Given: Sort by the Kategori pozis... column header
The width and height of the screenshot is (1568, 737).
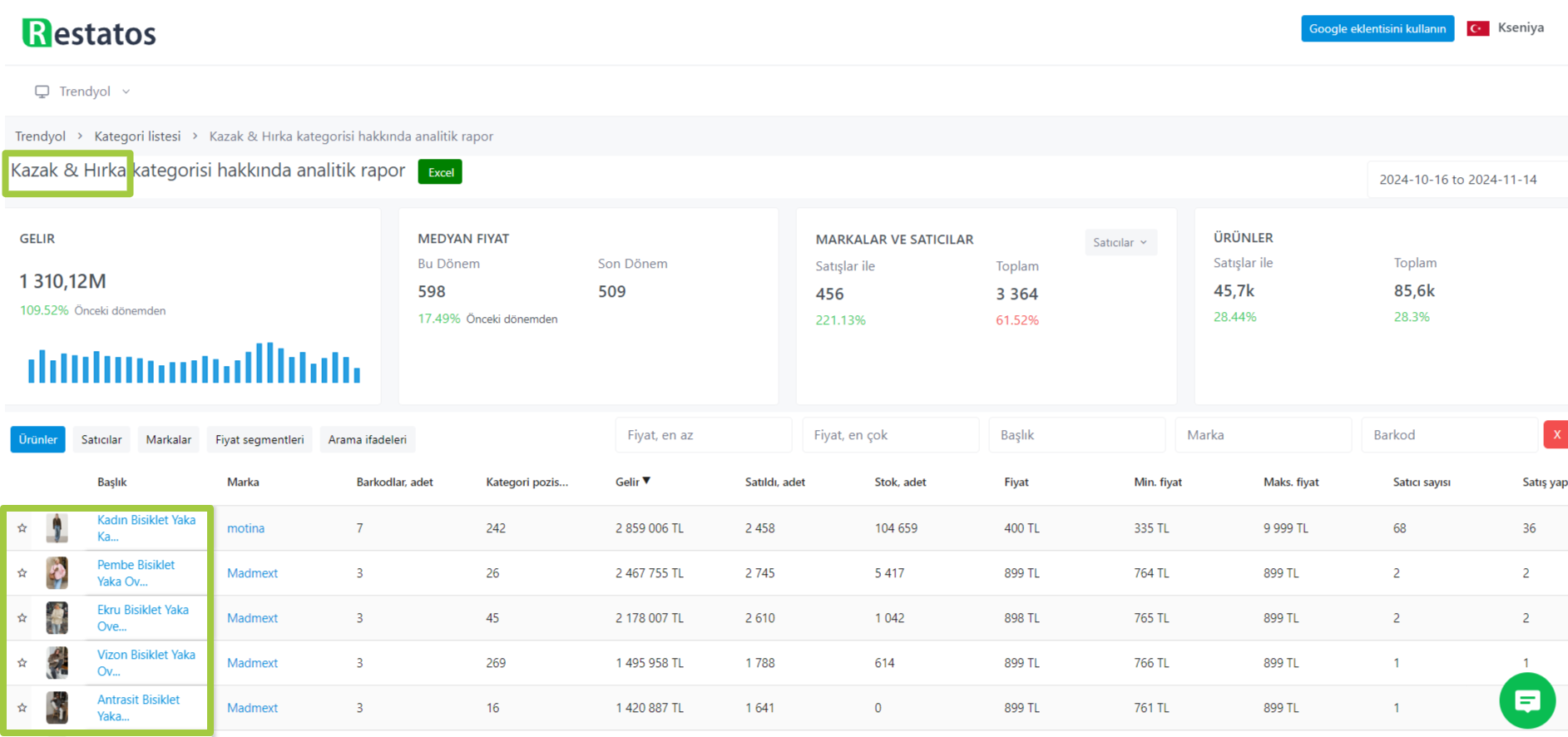Looking at the screenshot, I should 527,482.
